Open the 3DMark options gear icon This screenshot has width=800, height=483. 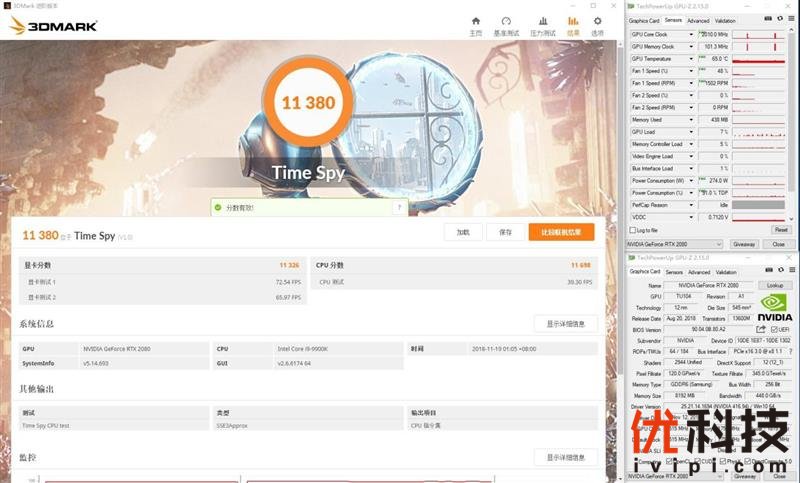click(597, 21)
